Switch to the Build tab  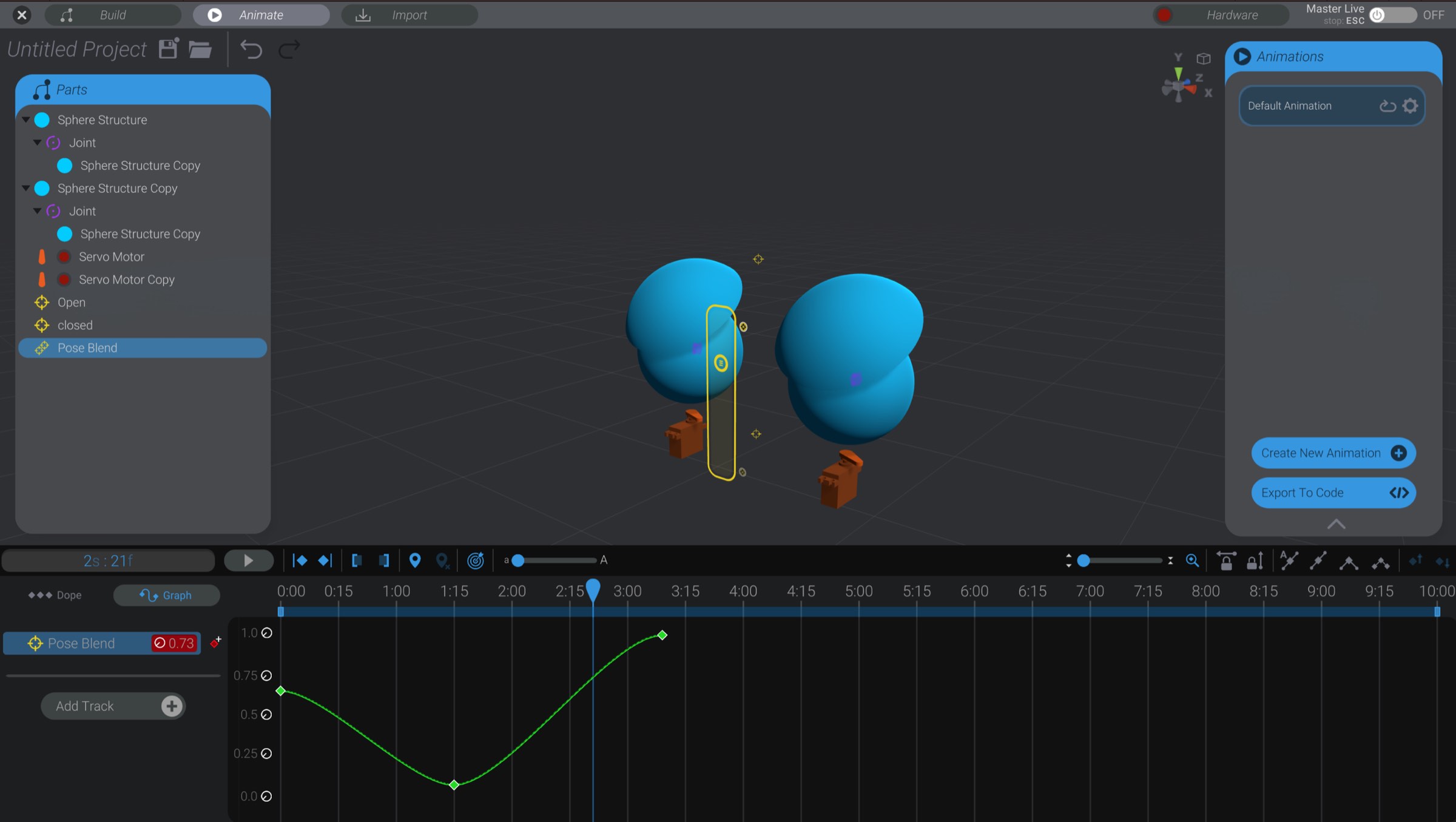(x=112, y=15)
